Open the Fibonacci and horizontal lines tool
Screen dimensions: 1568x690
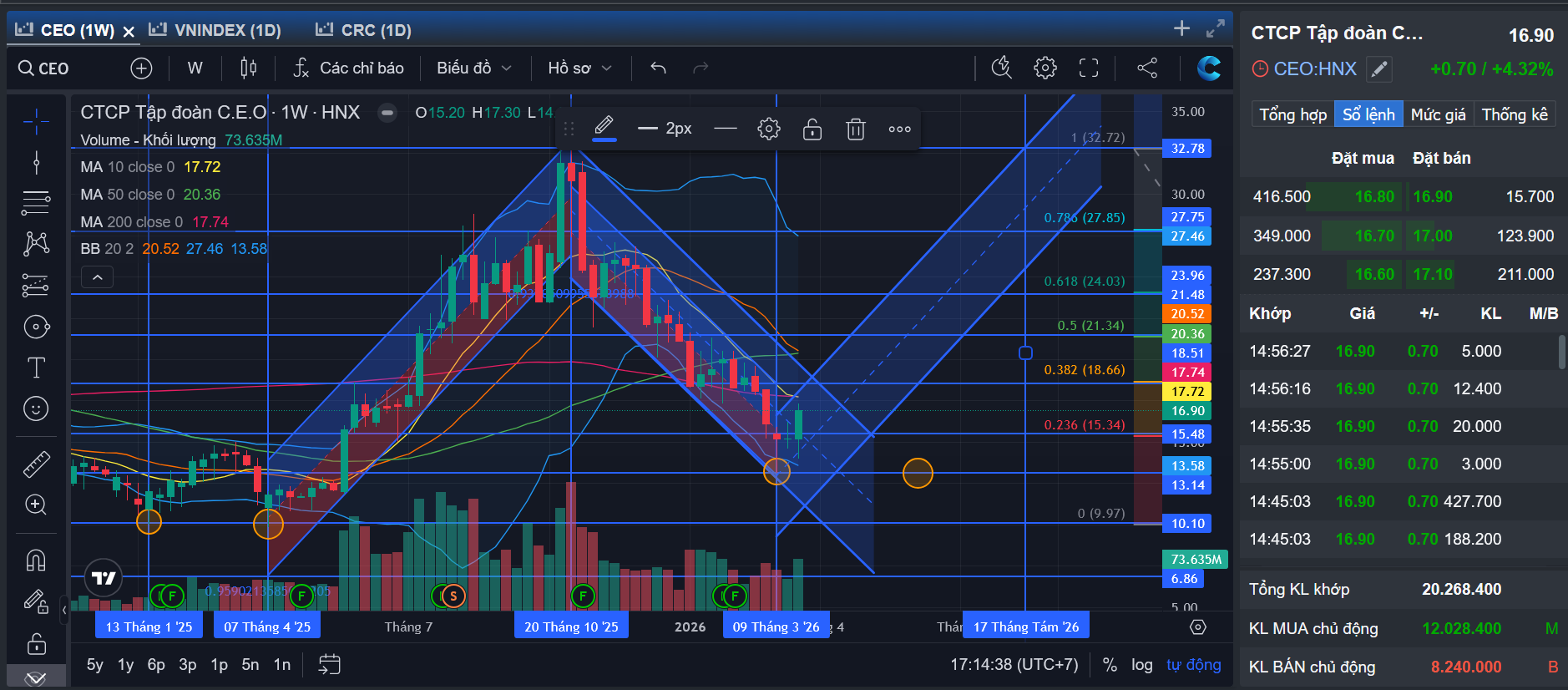[36, 203]
